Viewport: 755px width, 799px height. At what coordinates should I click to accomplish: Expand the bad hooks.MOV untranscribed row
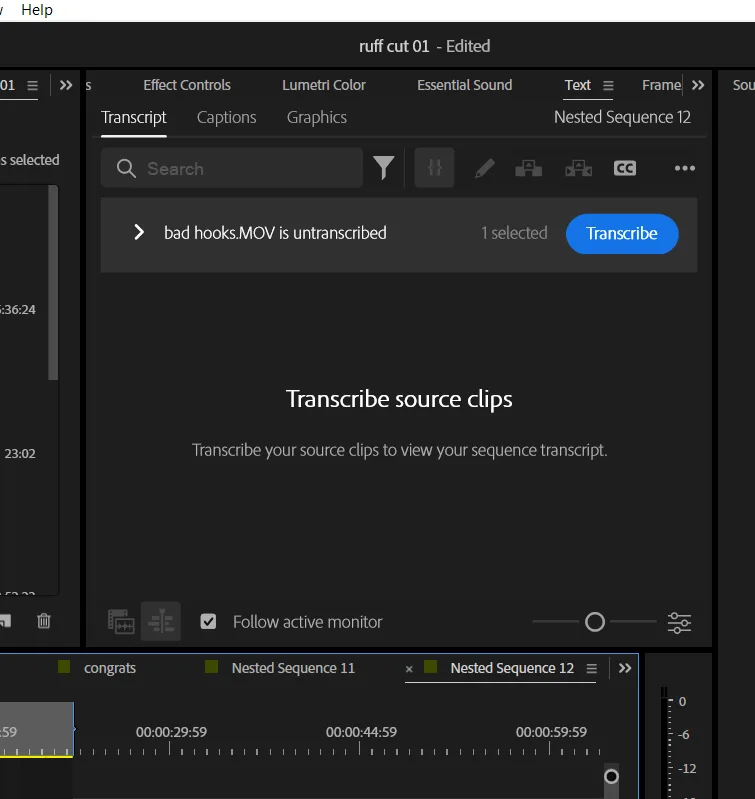point(139,232)
